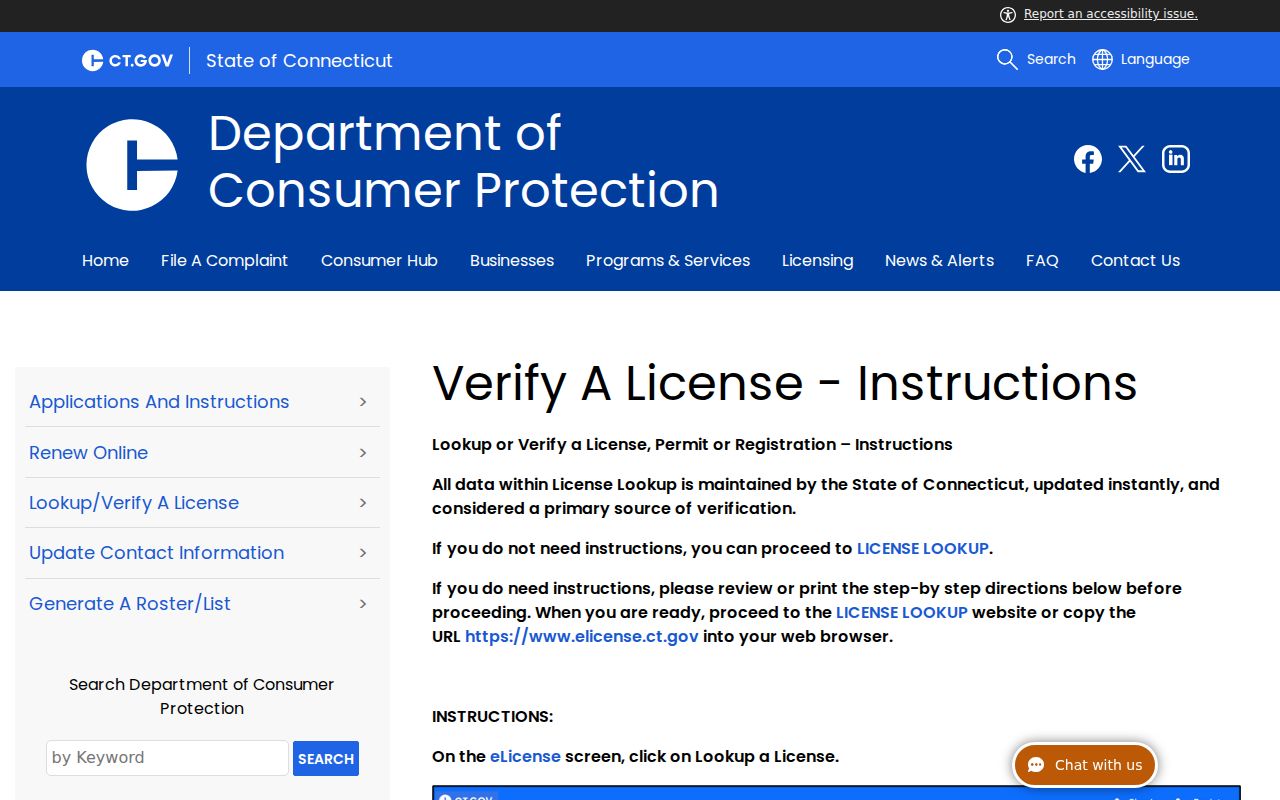Click the accessibility person icon
Image resolution: width=1280 pixels, height=800 pixels.
[x=1008, y=14]
